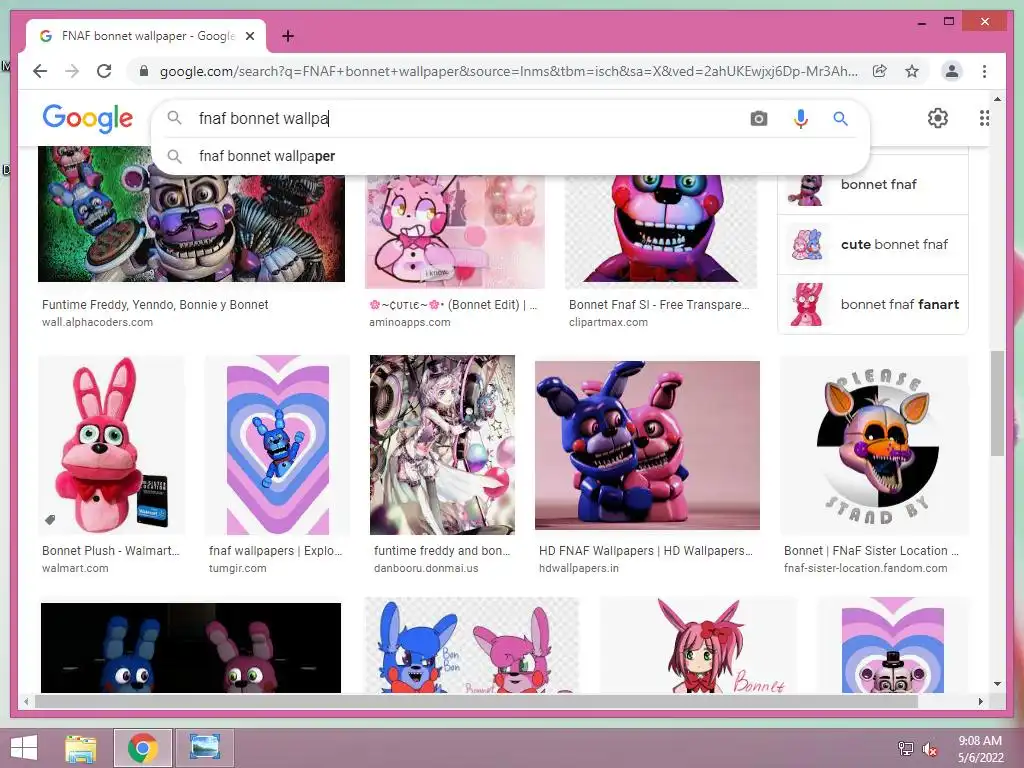Image resolution: width=1024 pixels, height=768 pixels.
Task: Click the address bar URL
Action: (509, 71)
